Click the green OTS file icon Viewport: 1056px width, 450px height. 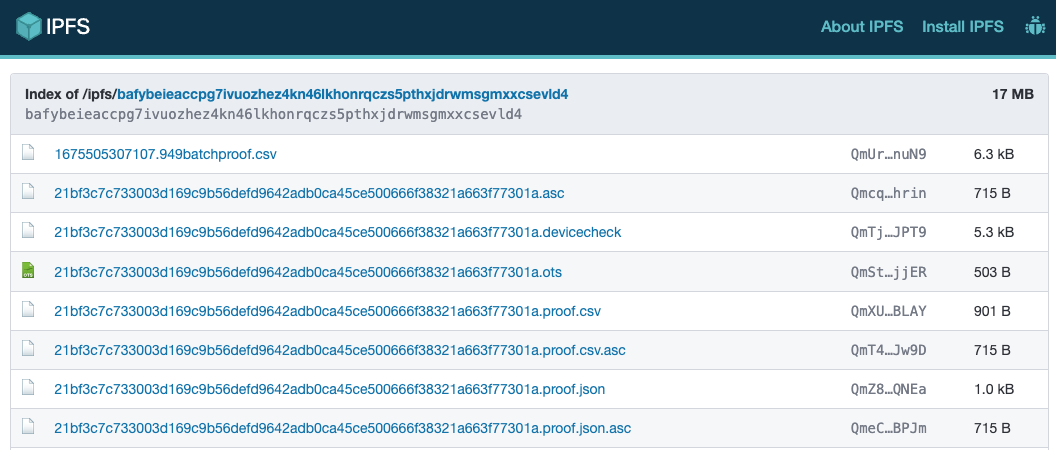point(29,271)
